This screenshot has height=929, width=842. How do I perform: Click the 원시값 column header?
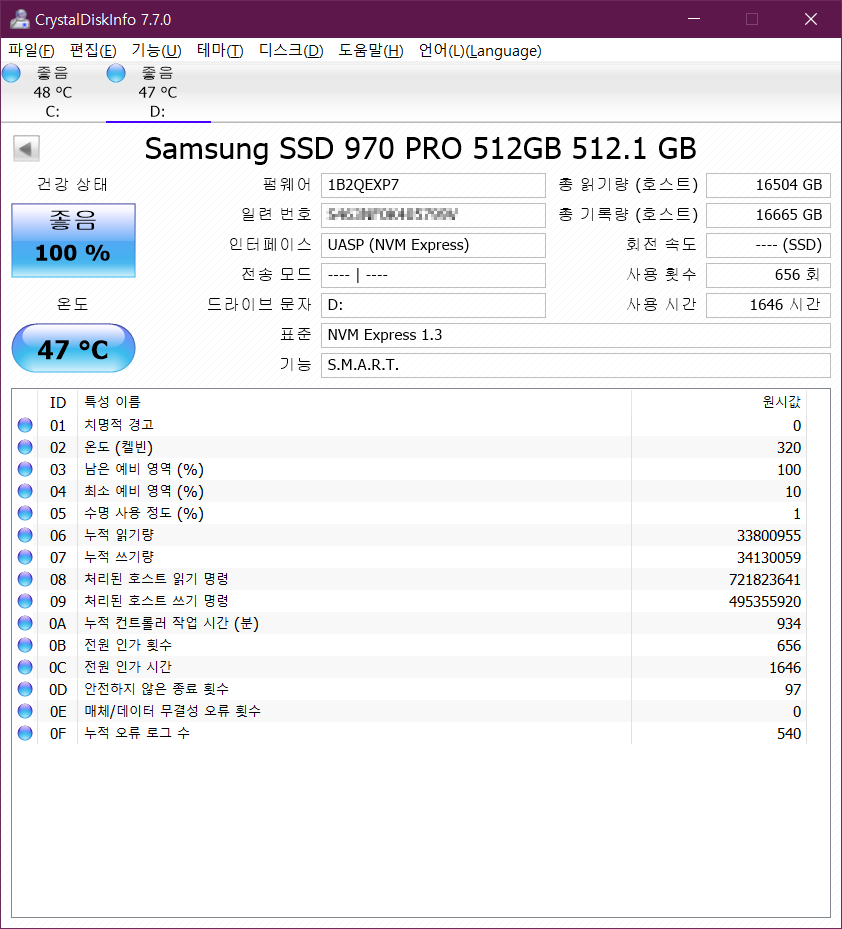[719, 402]
